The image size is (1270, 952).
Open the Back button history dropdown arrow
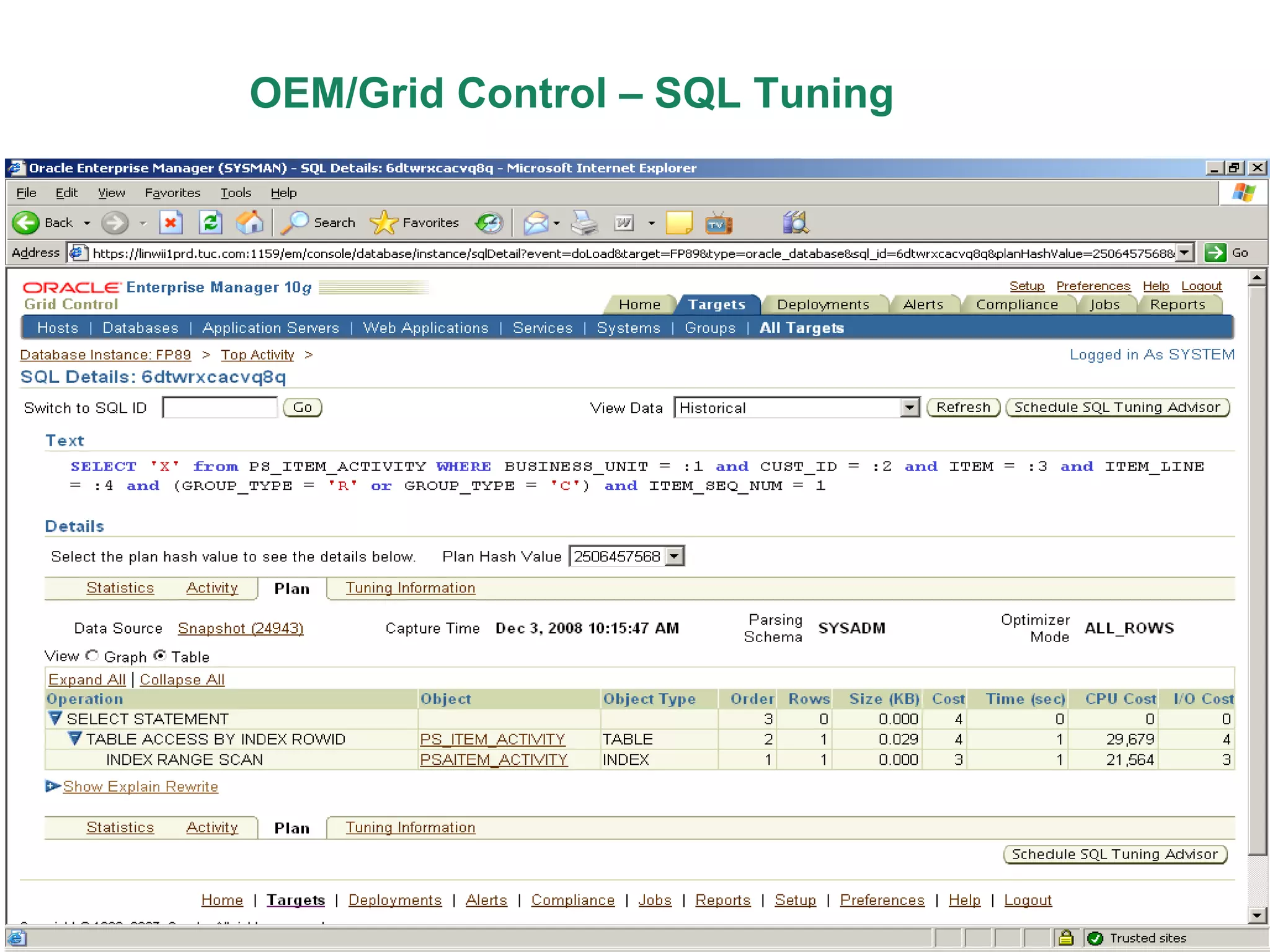pyautogui.click(x=87, y=223)
